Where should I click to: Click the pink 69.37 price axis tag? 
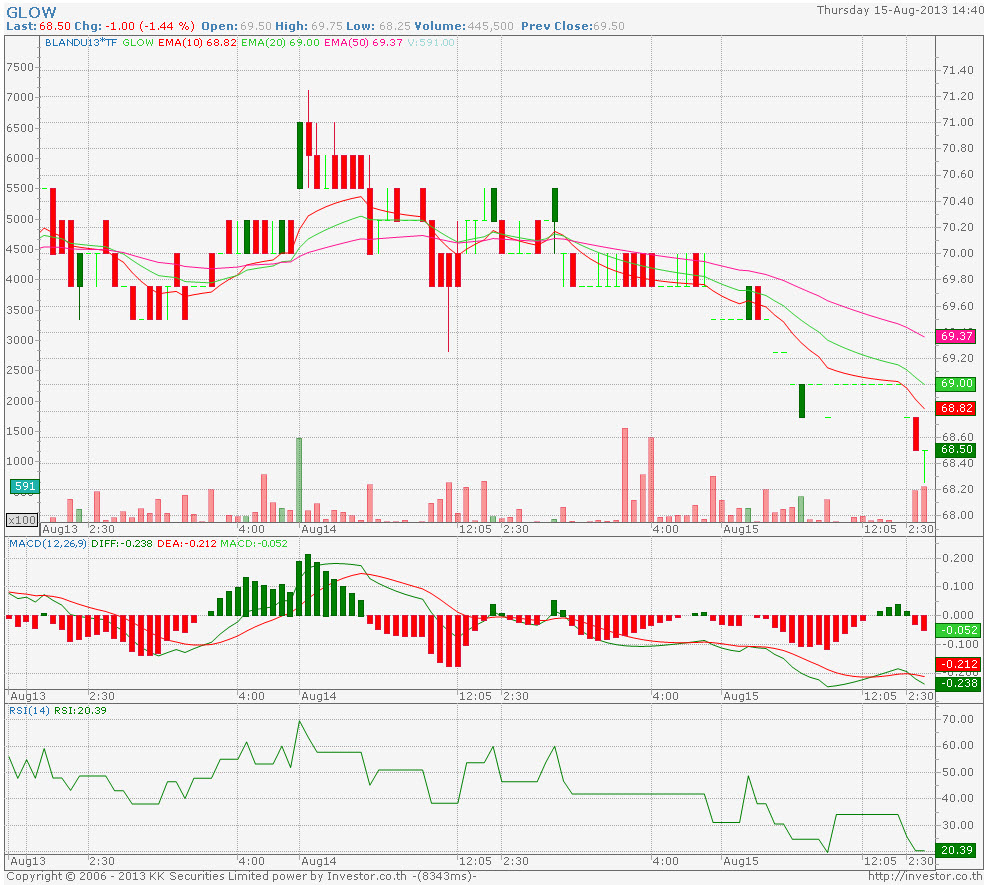pos(957,336)
